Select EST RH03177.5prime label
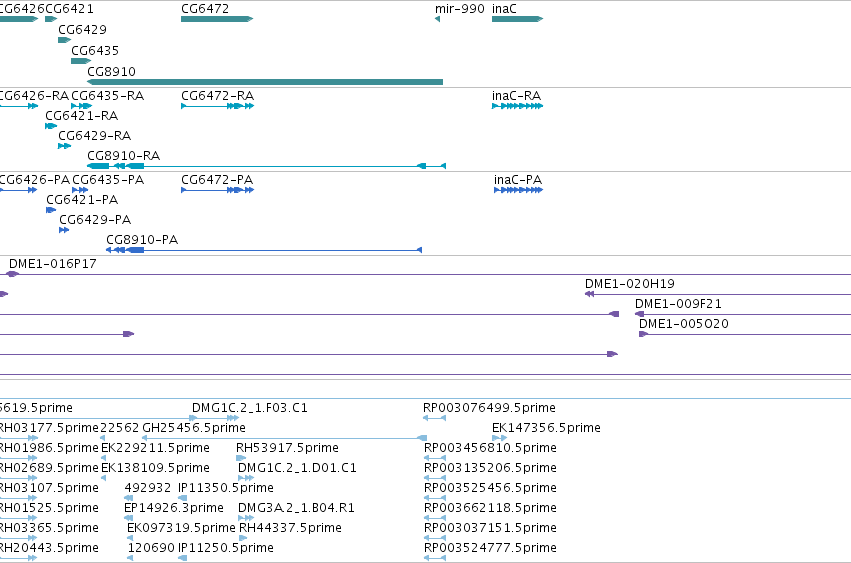Screen dimensions: 851x563 coord(49,428)
